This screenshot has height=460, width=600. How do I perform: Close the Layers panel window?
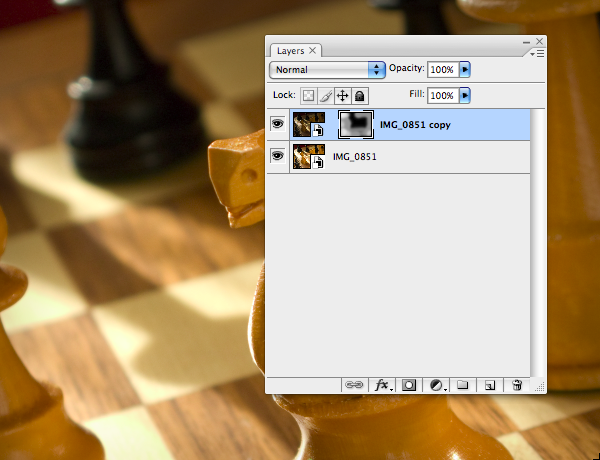540,41
